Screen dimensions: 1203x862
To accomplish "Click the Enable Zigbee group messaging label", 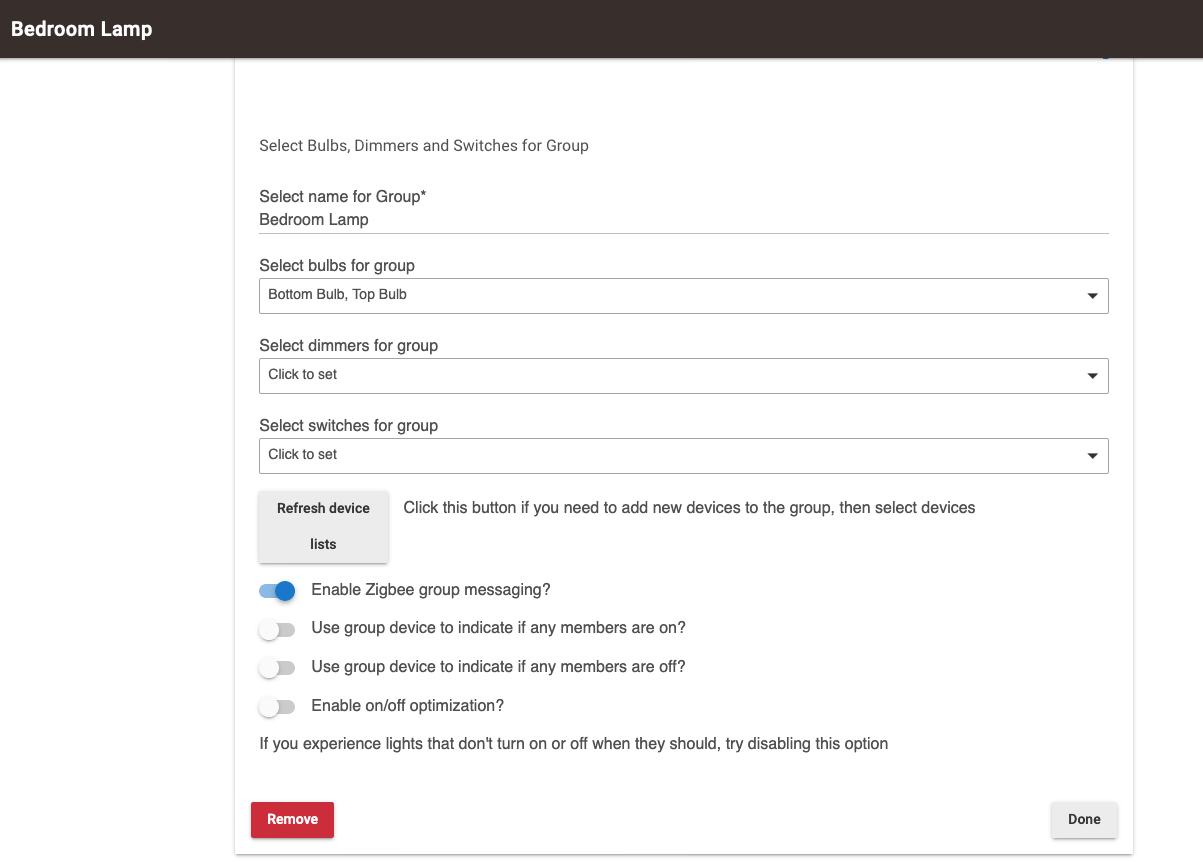I will (x=429, y=589).
